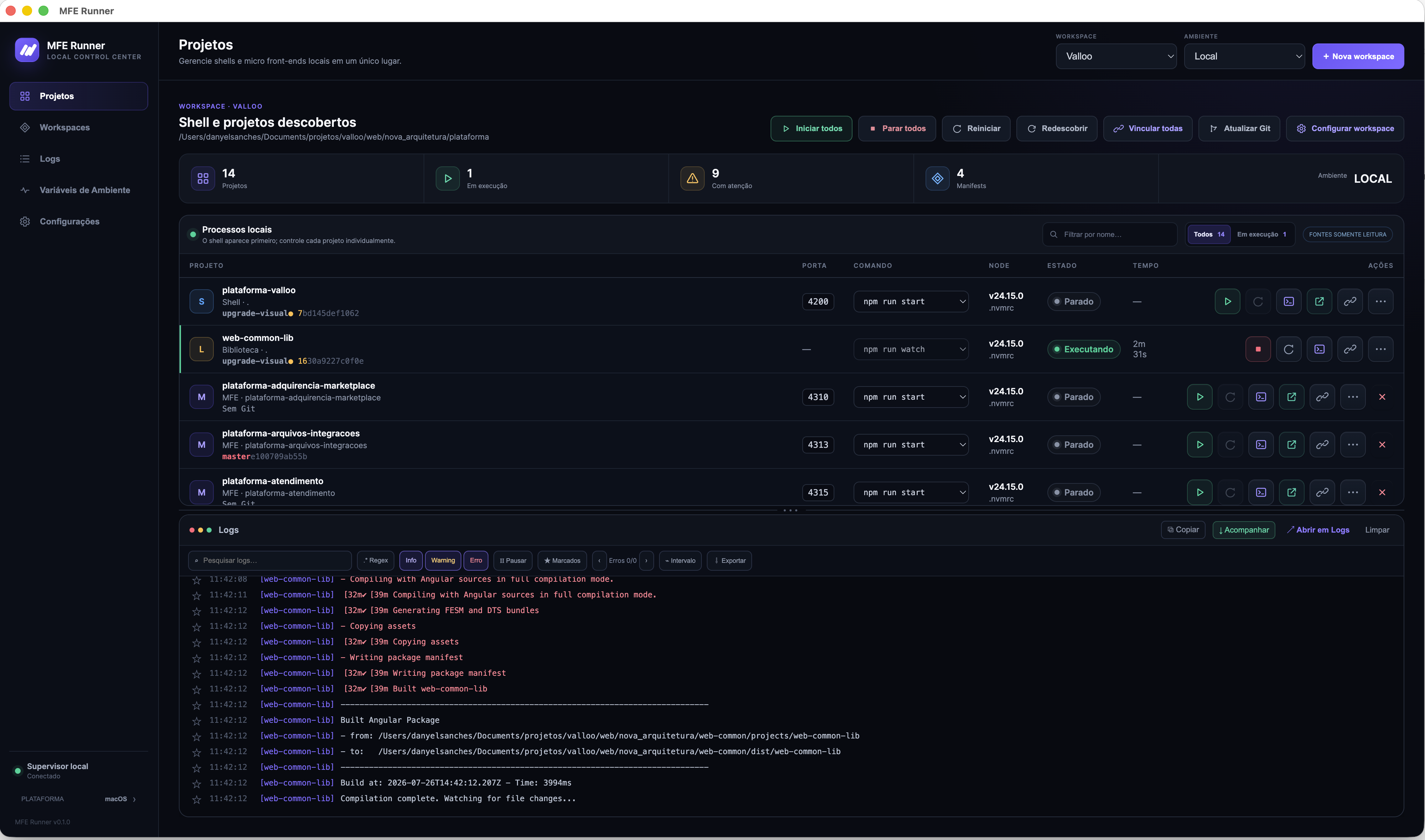Screen dimensions: 1425x840
Task: Open Projetos in the sidebar
Action: pyautogui.click(x=79, y=96)
